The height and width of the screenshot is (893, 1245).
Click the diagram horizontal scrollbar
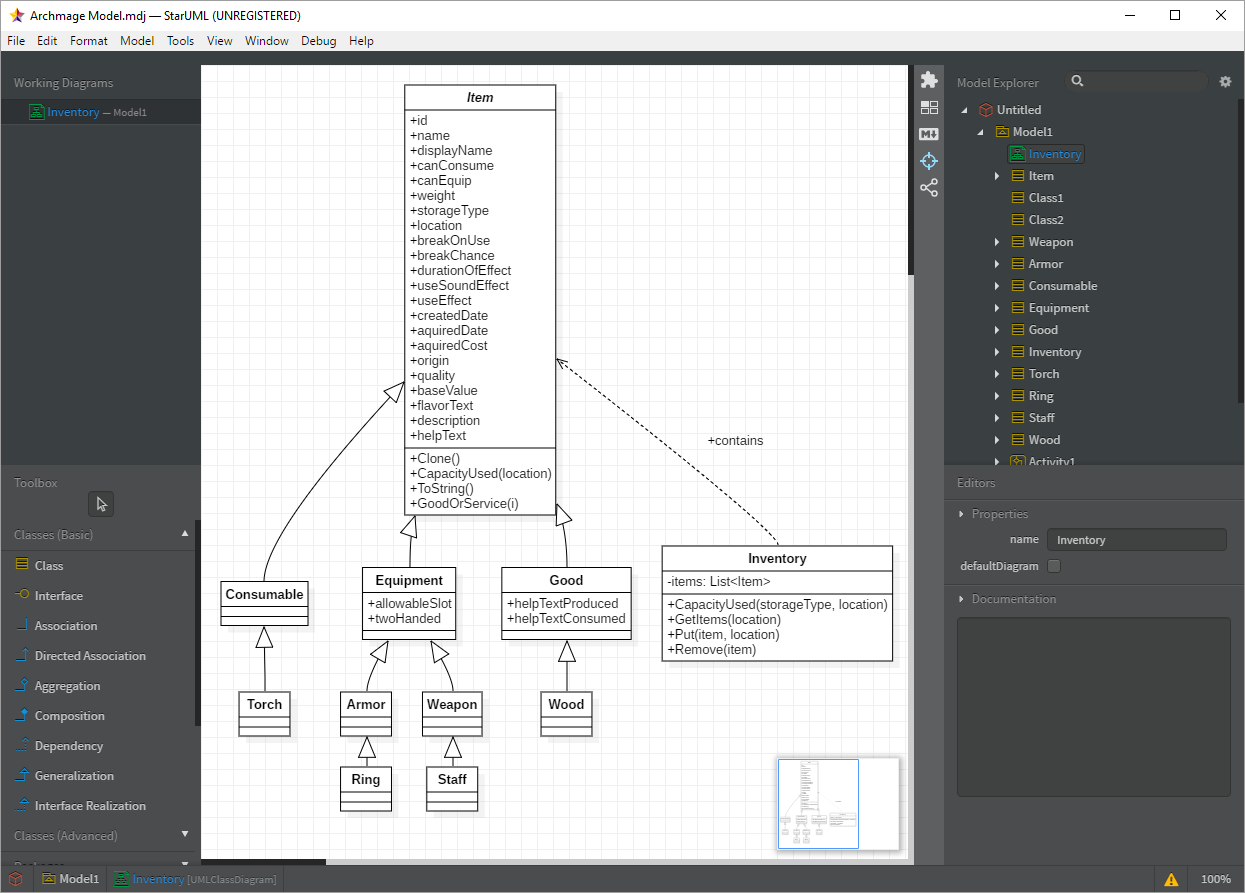pyautogui.click(x=263, y=862)
